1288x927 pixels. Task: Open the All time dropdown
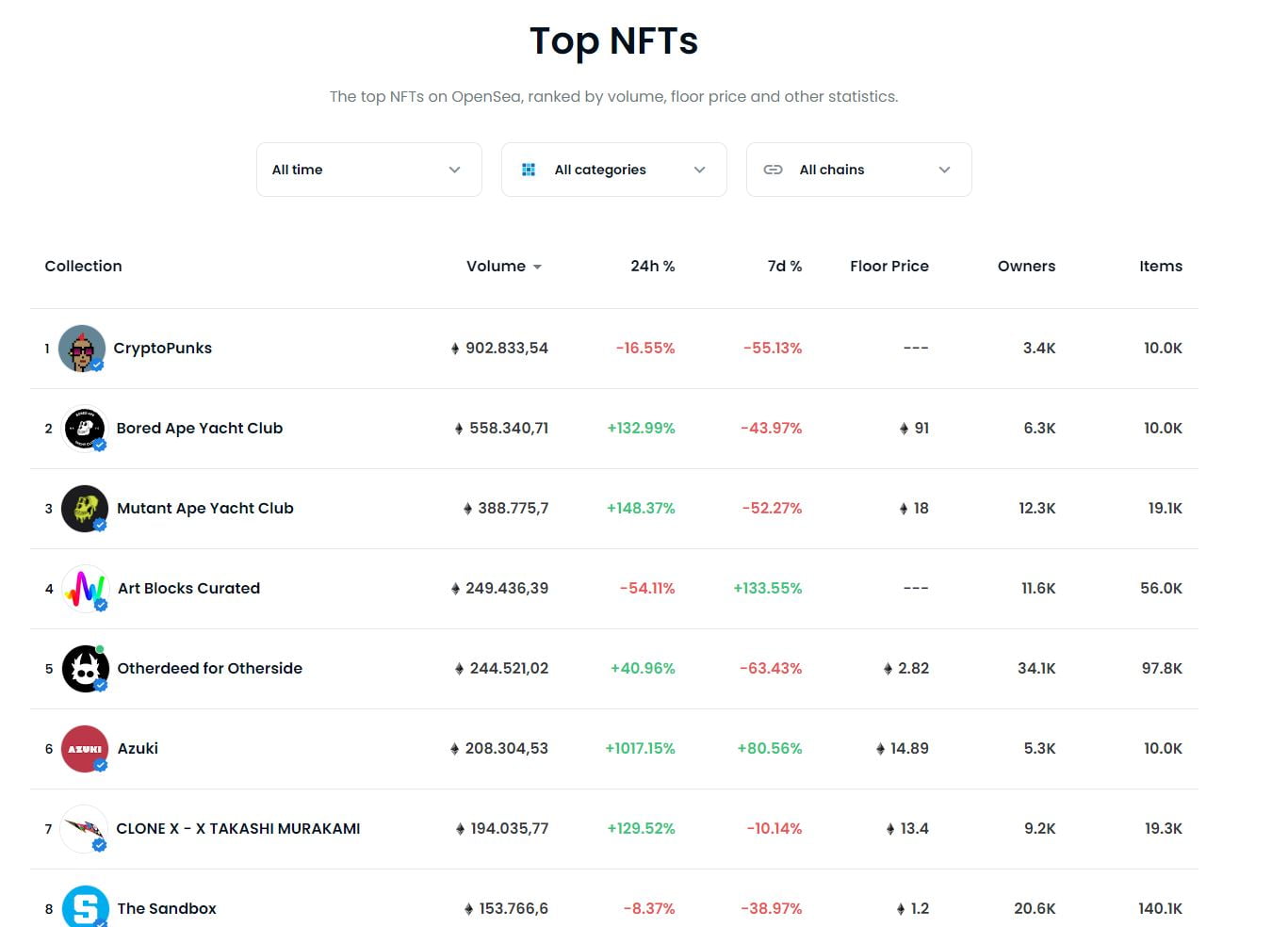pos(369,170)
